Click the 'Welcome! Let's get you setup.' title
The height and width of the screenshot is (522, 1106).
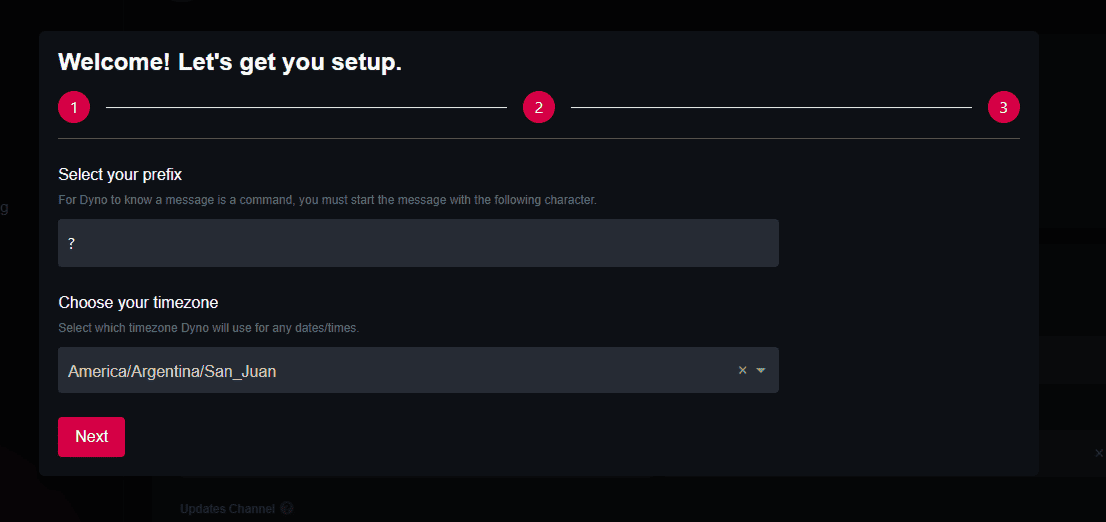(x=230, y=62)
